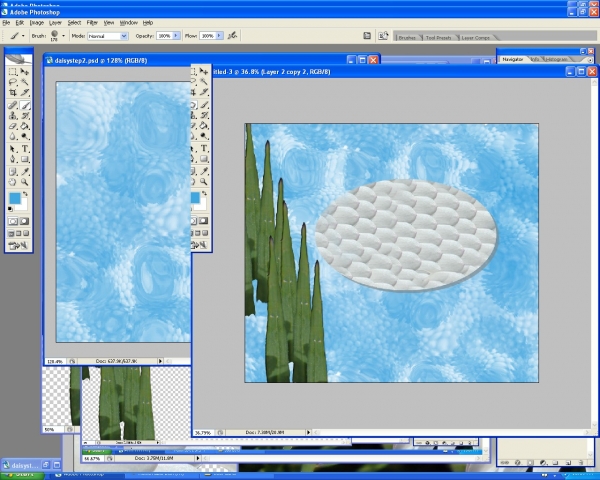Image resolution: width=600 pixels, height=480 pixels.
Task: Select the Eraser tool in main toolbox
Action: [13, 126]
